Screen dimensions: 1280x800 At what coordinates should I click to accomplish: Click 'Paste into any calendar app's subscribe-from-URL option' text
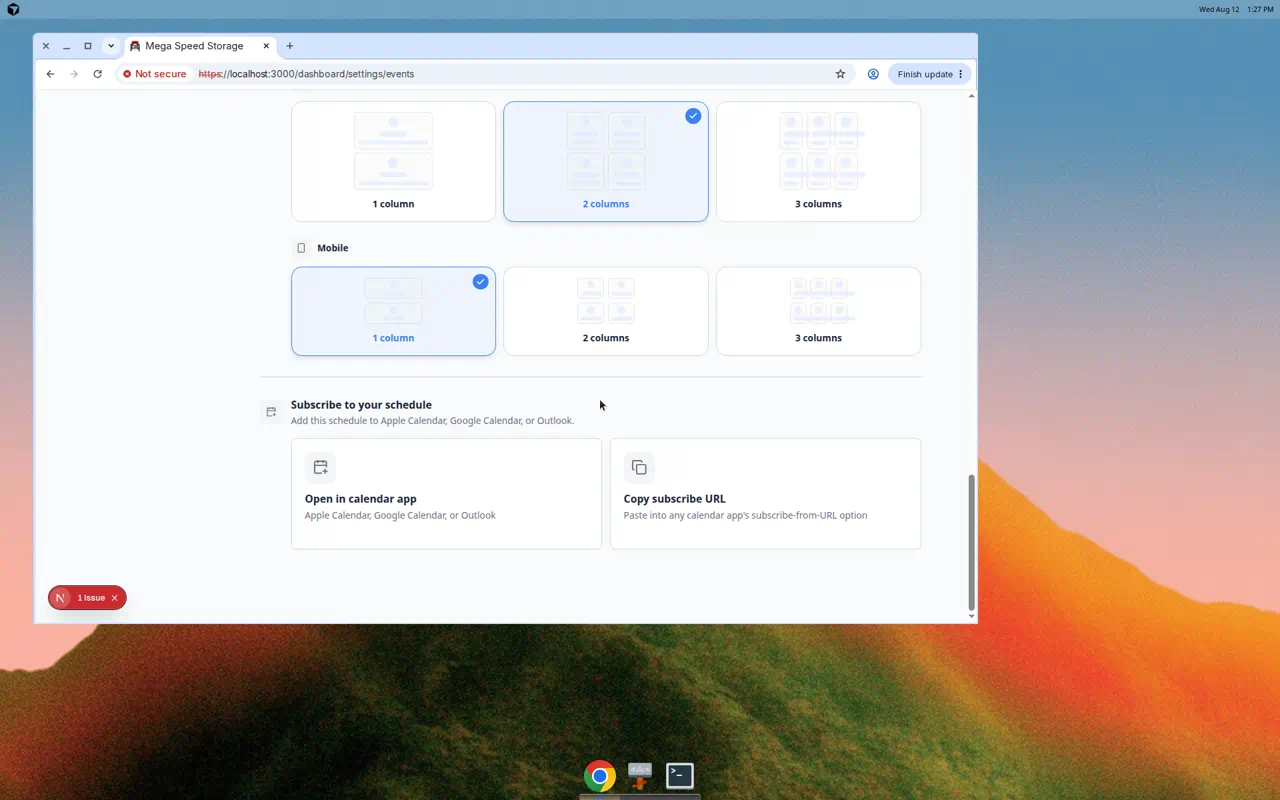pos(745,516)
